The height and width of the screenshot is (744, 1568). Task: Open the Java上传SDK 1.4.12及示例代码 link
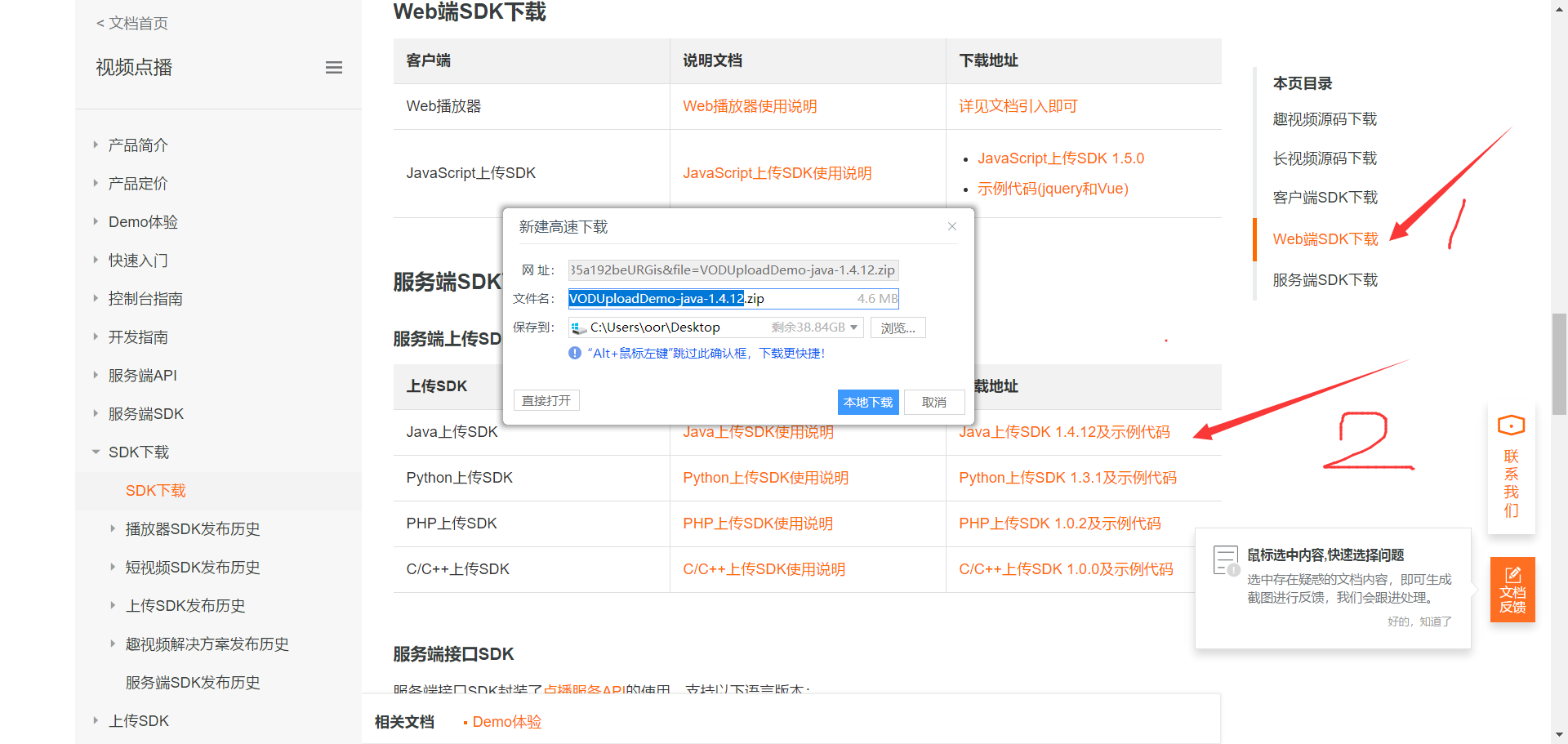pyautogui.click(x=1063, y=431)
